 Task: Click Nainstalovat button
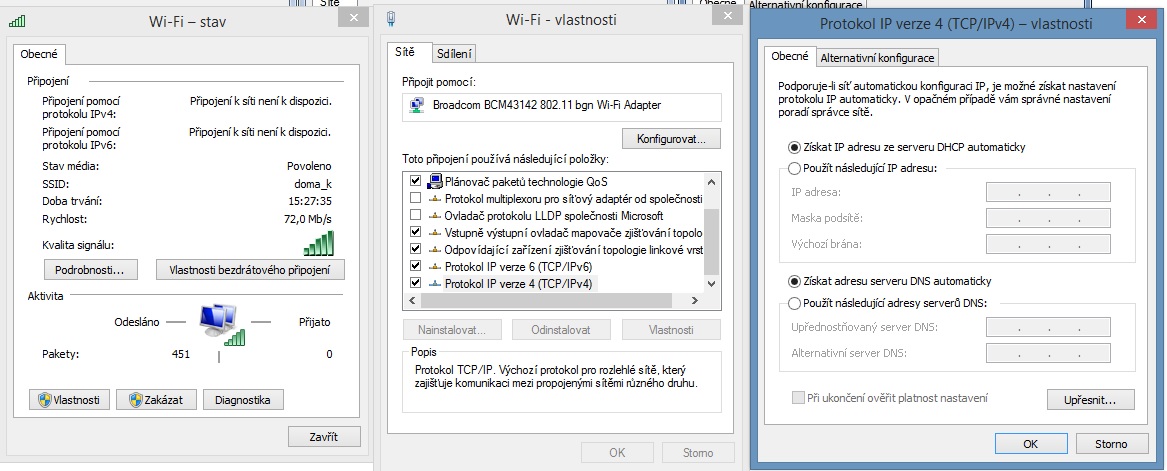452,330
